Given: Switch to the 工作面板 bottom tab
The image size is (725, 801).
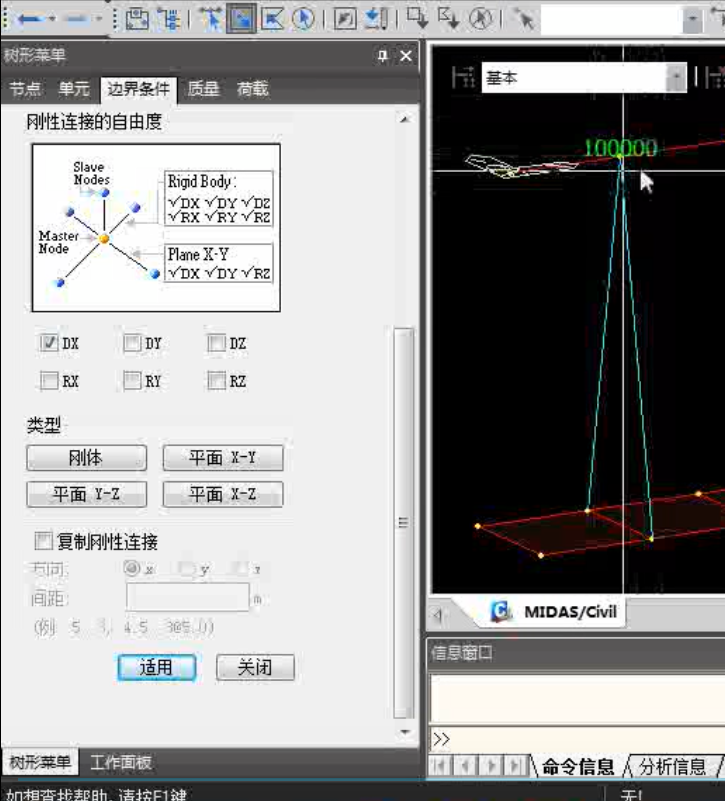Looking at the screenshot, I should tap(121, 762).
